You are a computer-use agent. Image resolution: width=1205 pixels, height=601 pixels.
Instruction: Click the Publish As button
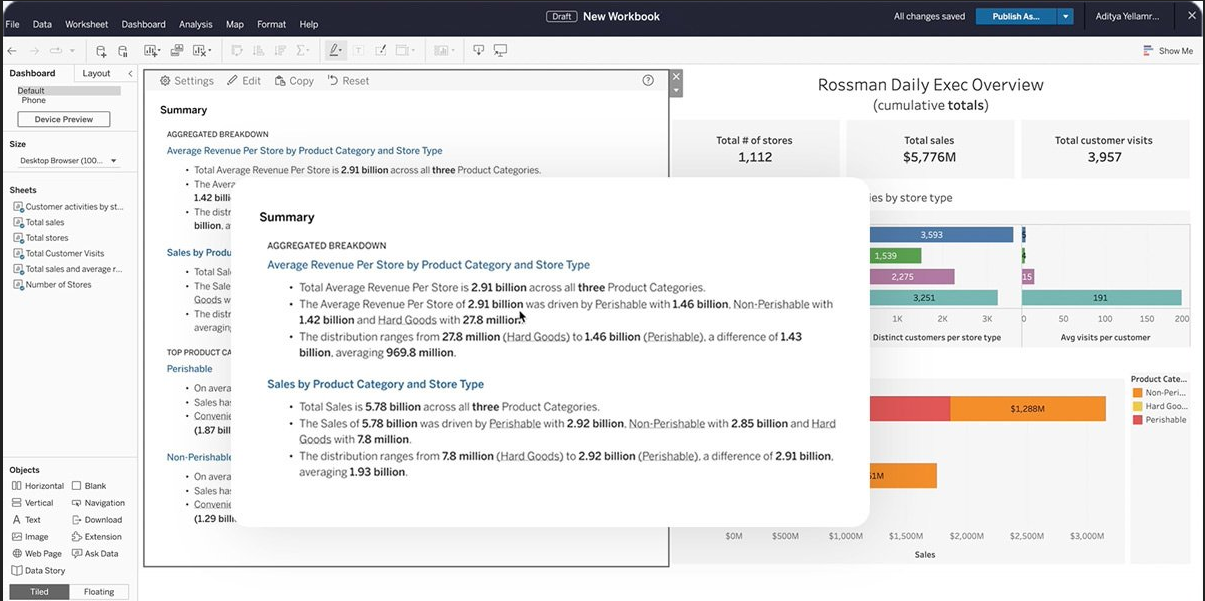[1017, 17]
